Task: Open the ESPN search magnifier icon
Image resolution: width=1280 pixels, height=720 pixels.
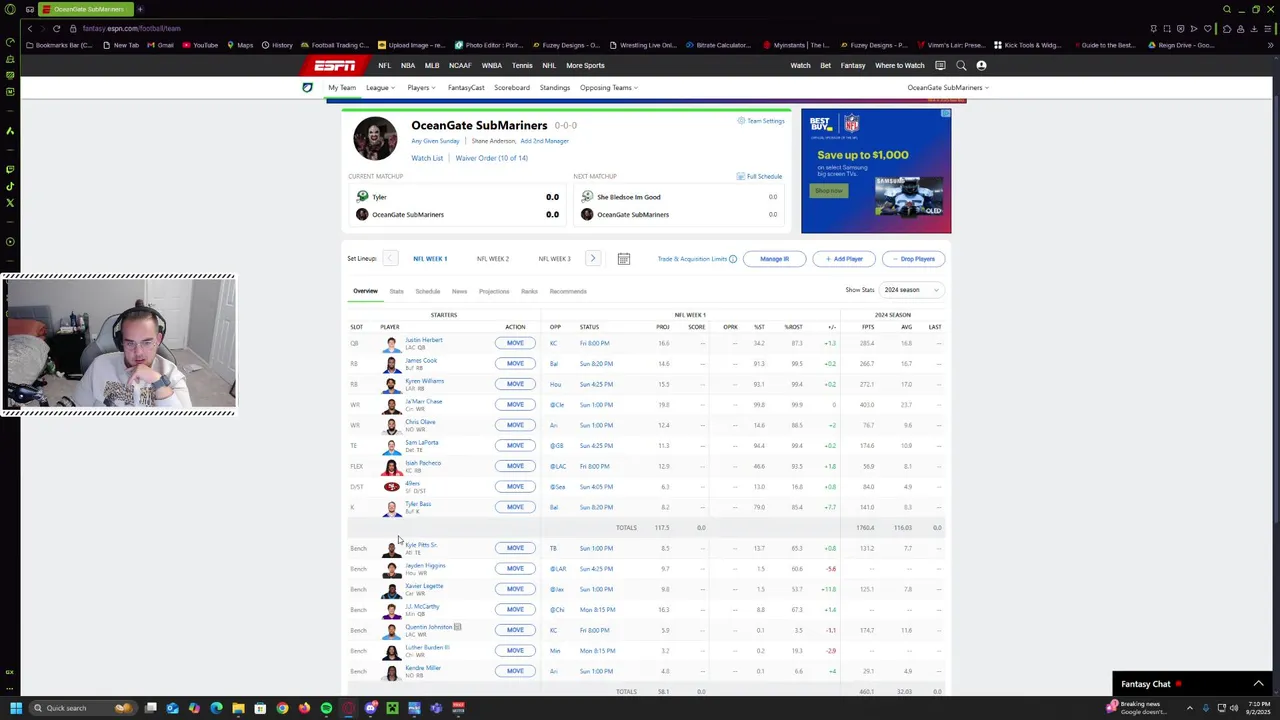Action: [961, 66]
